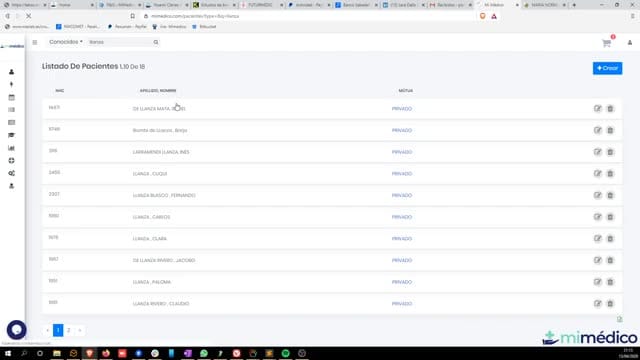Open the user profile icon at top right
Viewport: 640px width, 360px height.
click(x=630, y=42)
